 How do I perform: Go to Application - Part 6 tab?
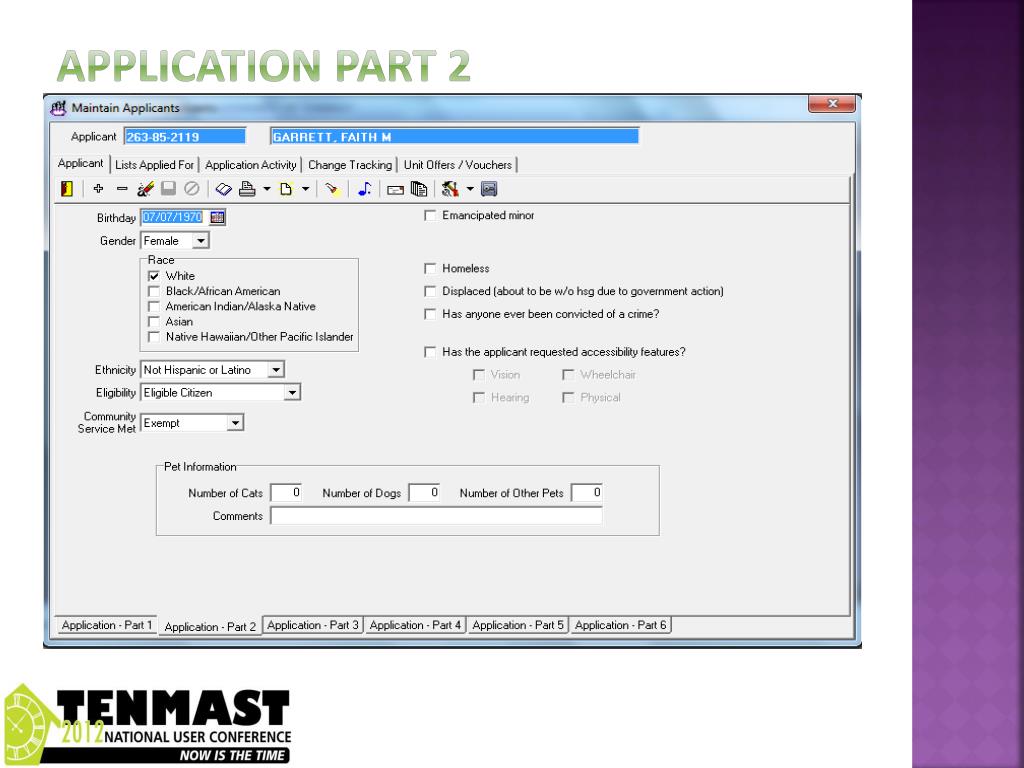click(620, 625)
